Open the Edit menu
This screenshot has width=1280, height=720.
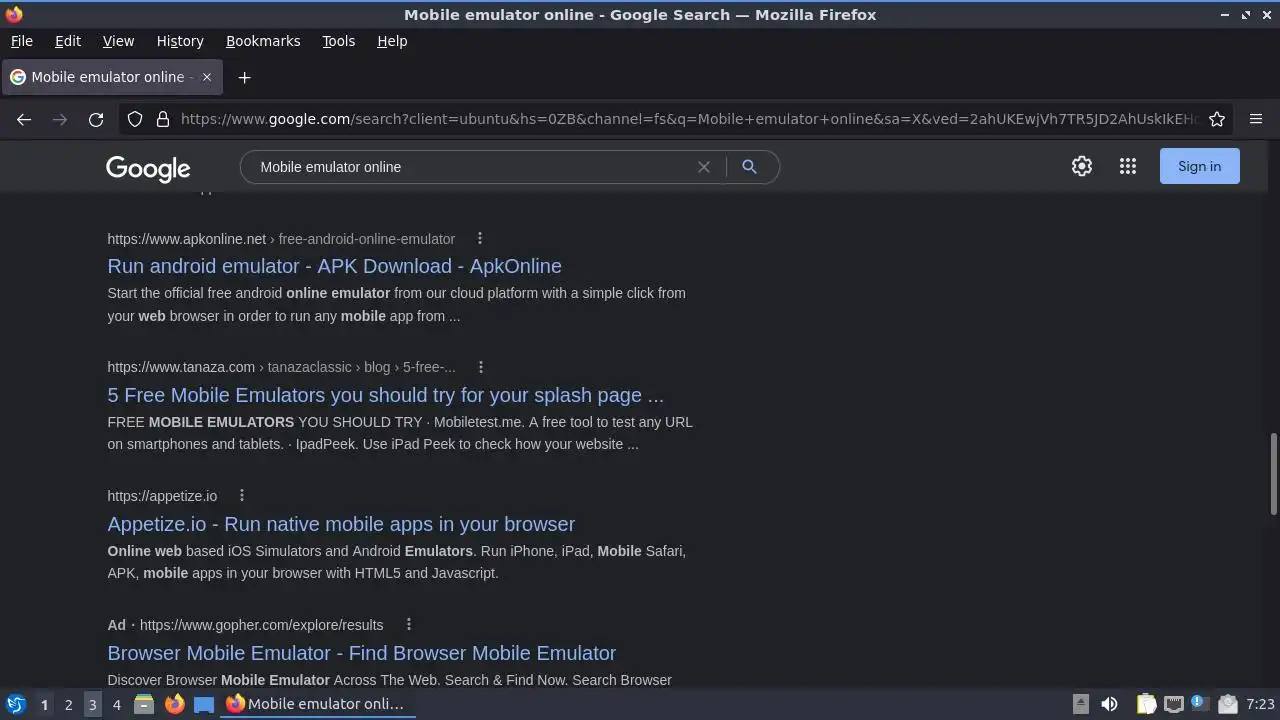(68, 41)
